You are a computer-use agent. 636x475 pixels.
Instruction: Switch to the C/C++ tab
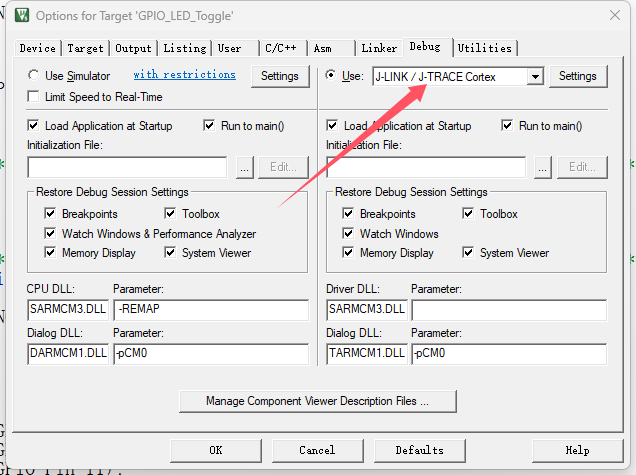pos(280,48)
